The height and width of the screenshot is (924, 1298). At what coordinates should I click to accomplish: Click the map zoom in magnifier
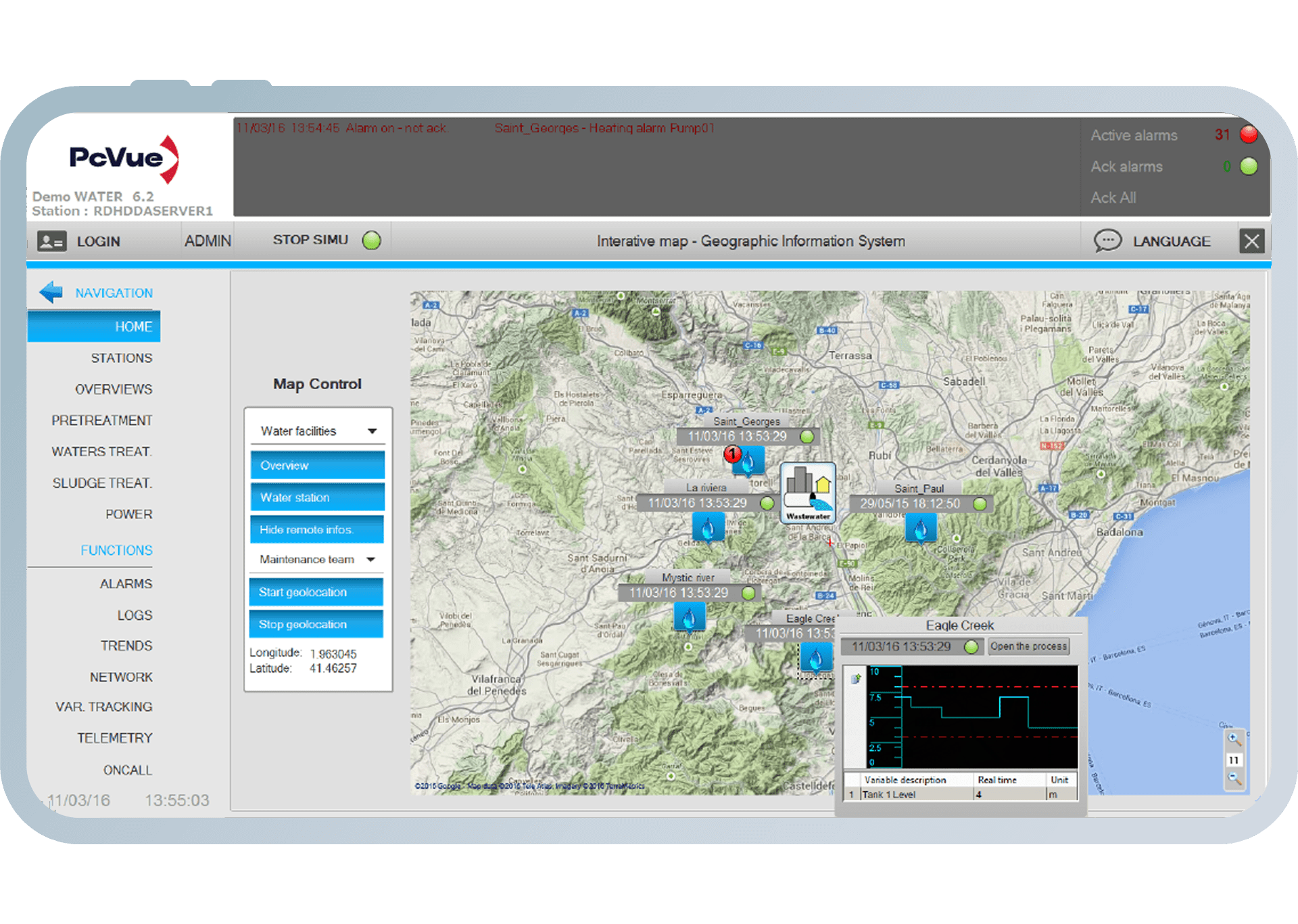(x=1234, y=739)
